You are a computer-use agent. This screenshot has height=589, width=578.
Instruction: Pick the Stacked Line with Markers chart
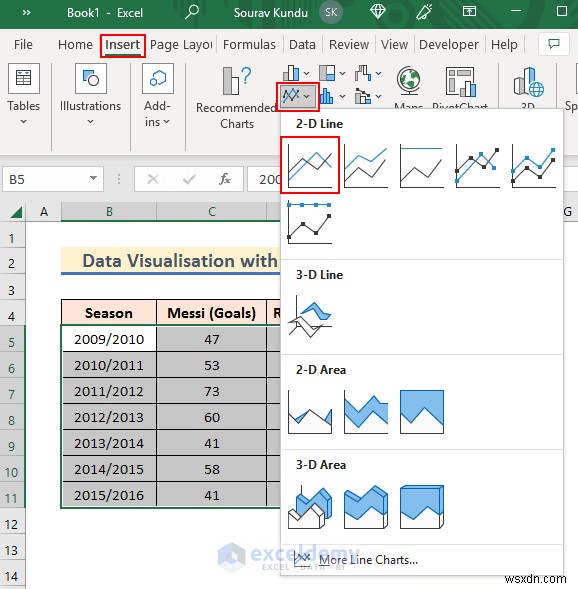(x=533, y=166)
